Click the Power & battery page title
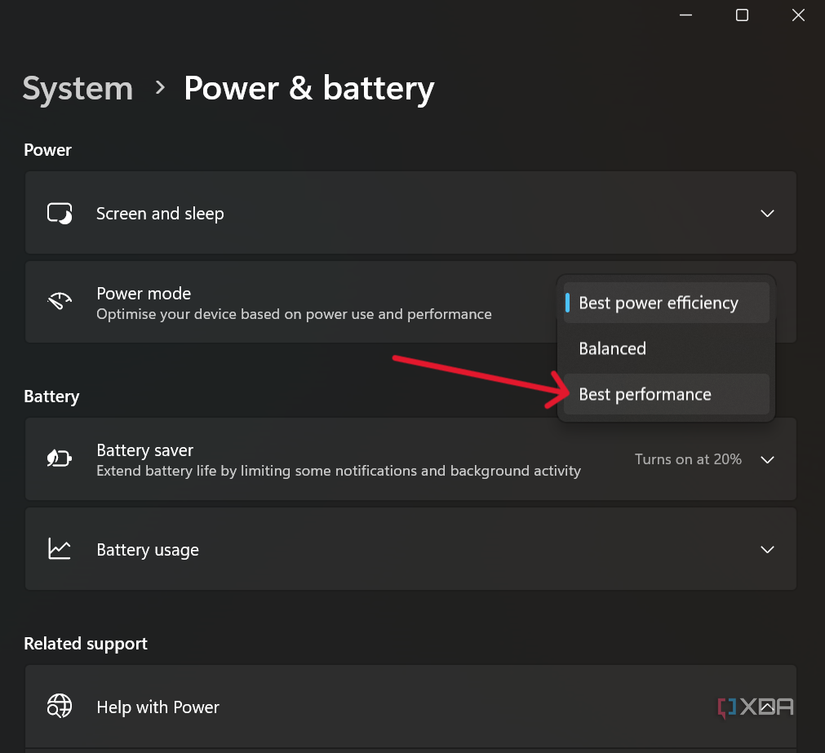The width and height of the screenshot is (825, 753). [308, 88]
